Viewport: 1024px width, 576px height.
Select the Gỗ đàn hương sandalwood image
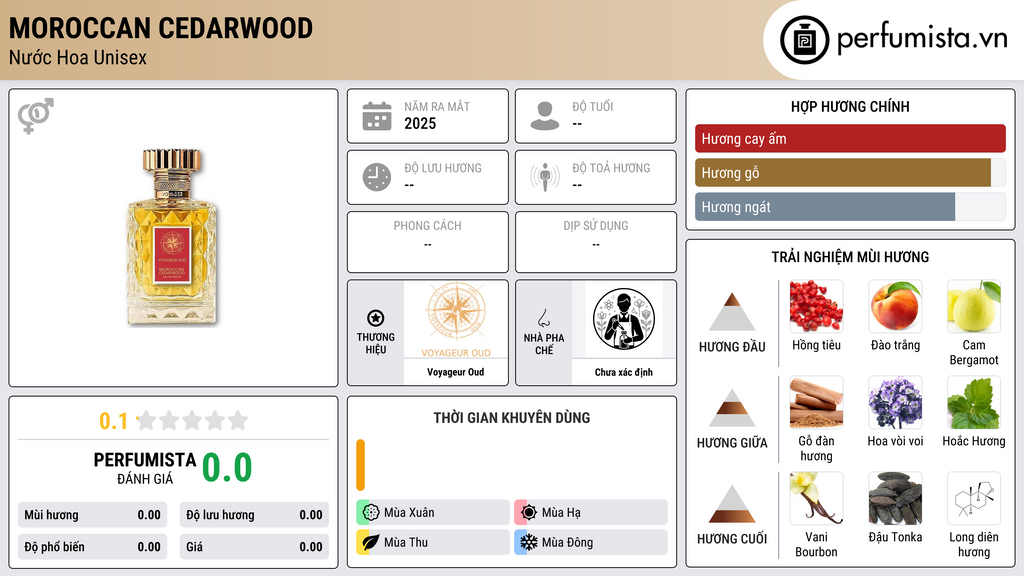pyautogui.click(x=816, y=402)
